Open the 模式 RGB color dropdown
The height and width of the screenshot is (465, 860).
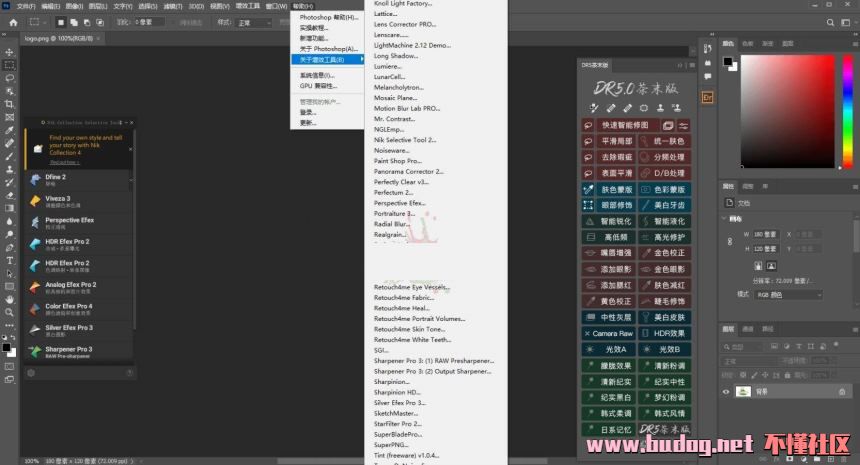(787, 294)
